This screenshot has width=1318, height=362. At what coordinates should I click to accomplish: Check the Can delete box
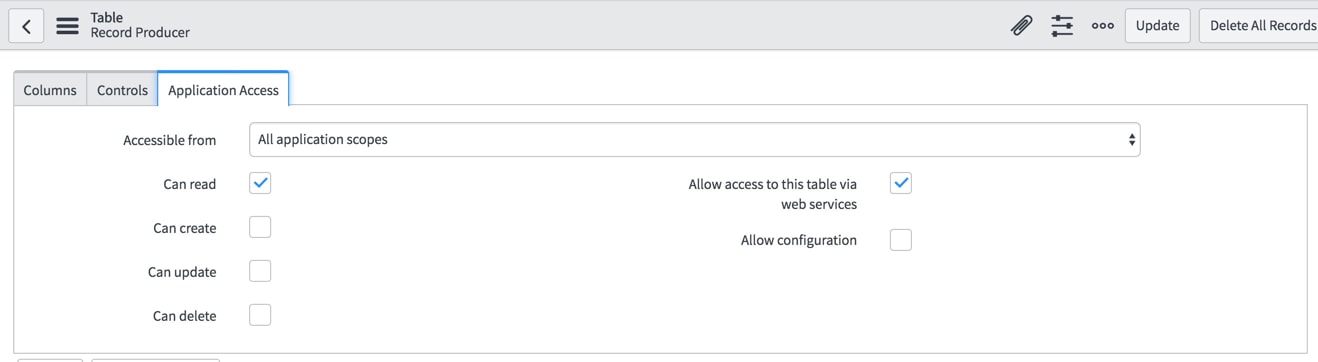(260, 315)
